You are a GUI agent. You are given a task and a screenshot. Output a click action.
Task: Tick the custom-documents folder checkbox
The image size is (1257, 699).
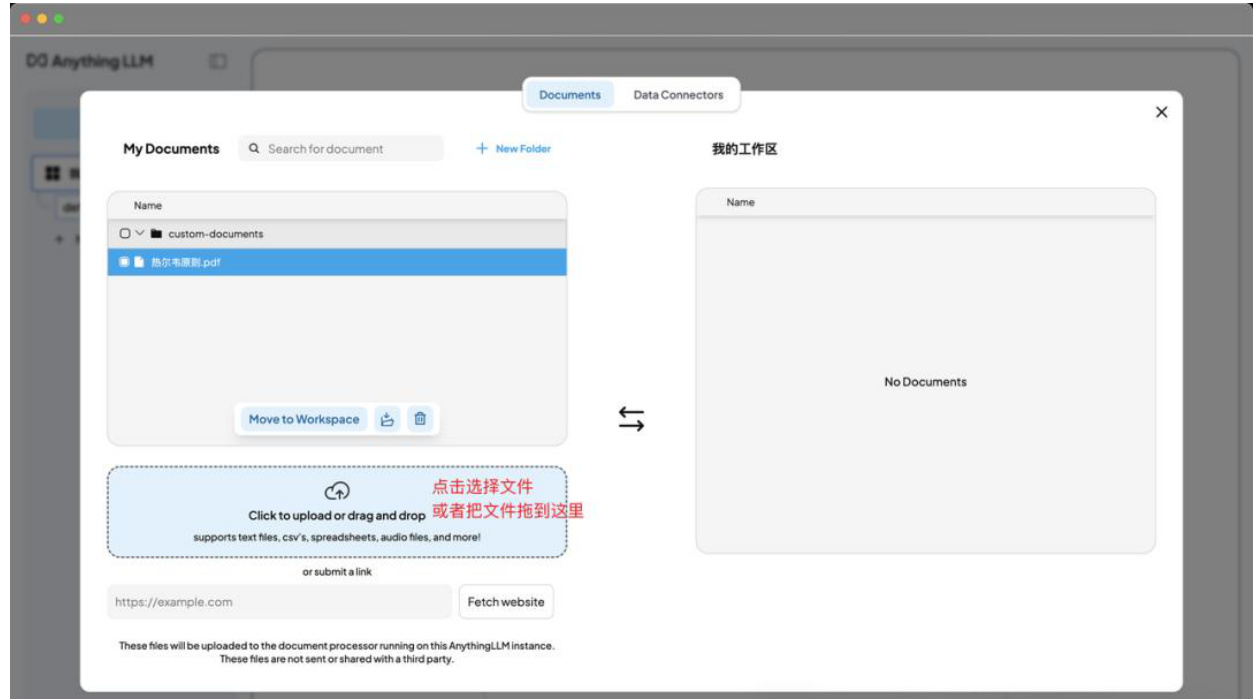coord(125,234)
